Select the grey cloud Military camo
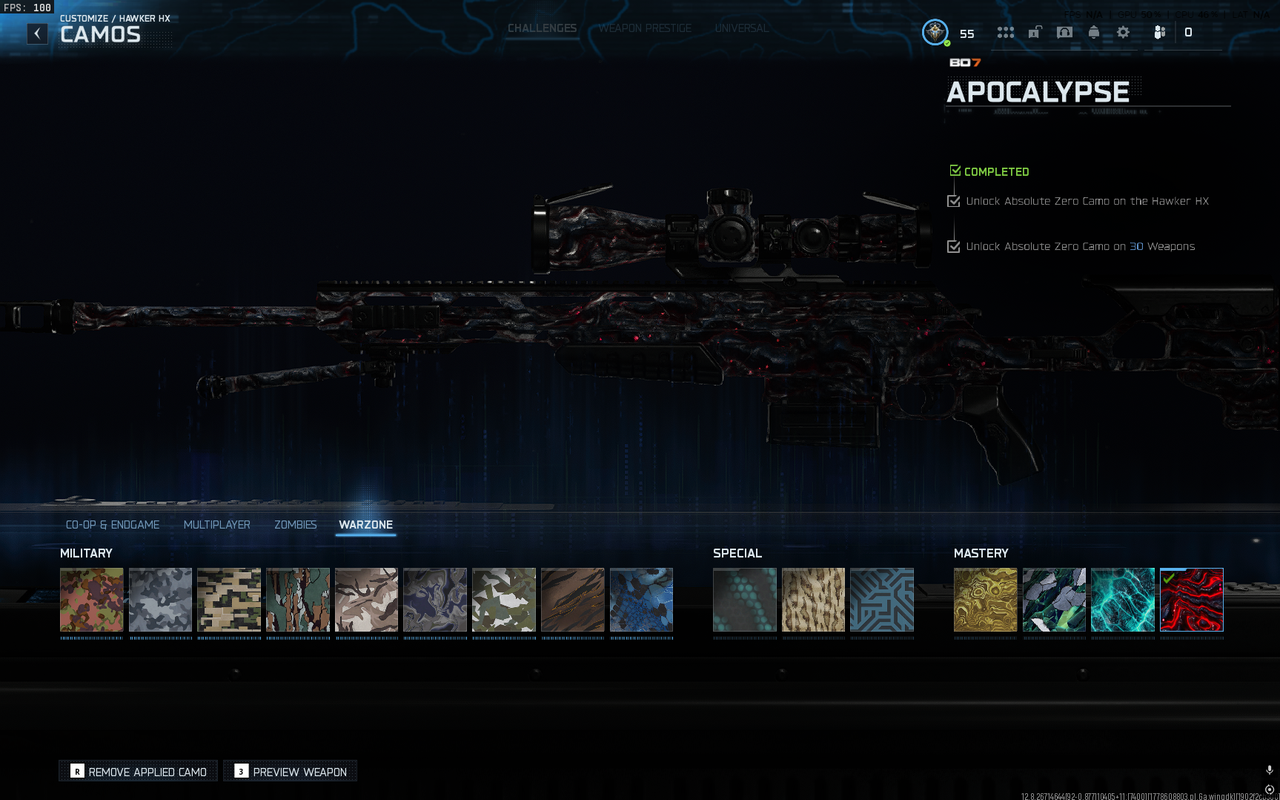 pyautogui.click(x=160, y=600)
